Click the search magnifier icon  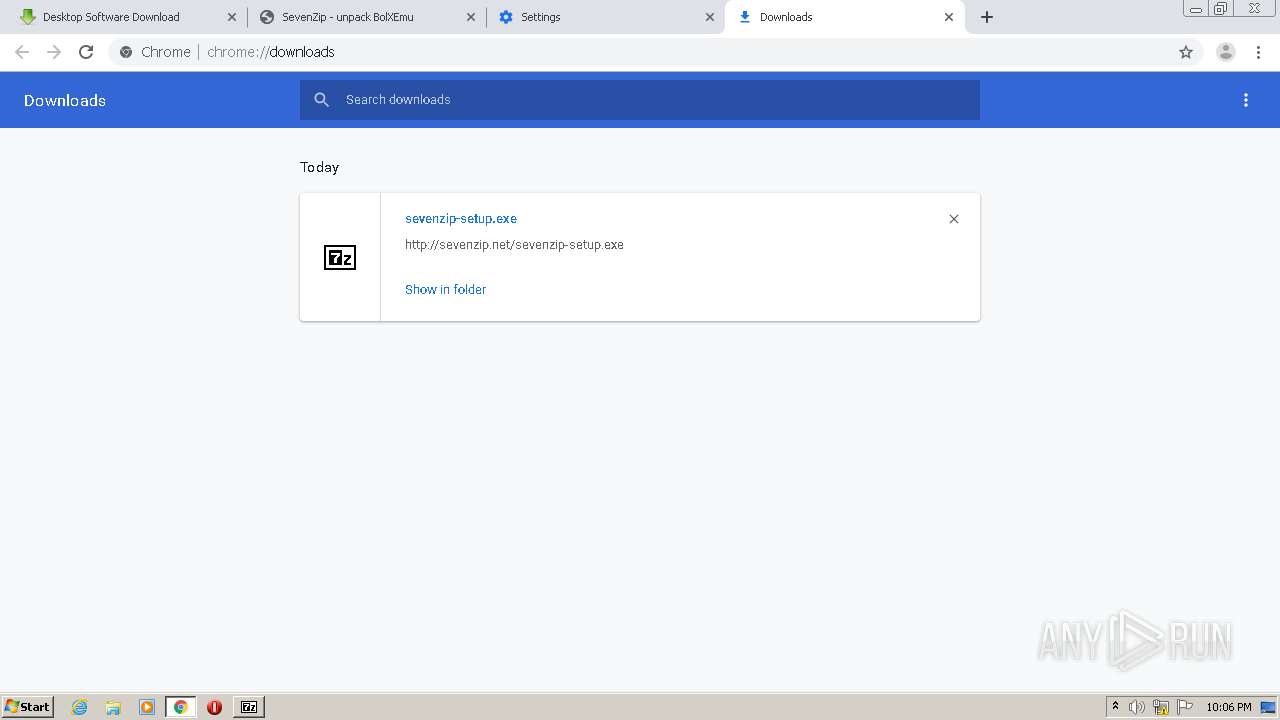pos(321,100)
